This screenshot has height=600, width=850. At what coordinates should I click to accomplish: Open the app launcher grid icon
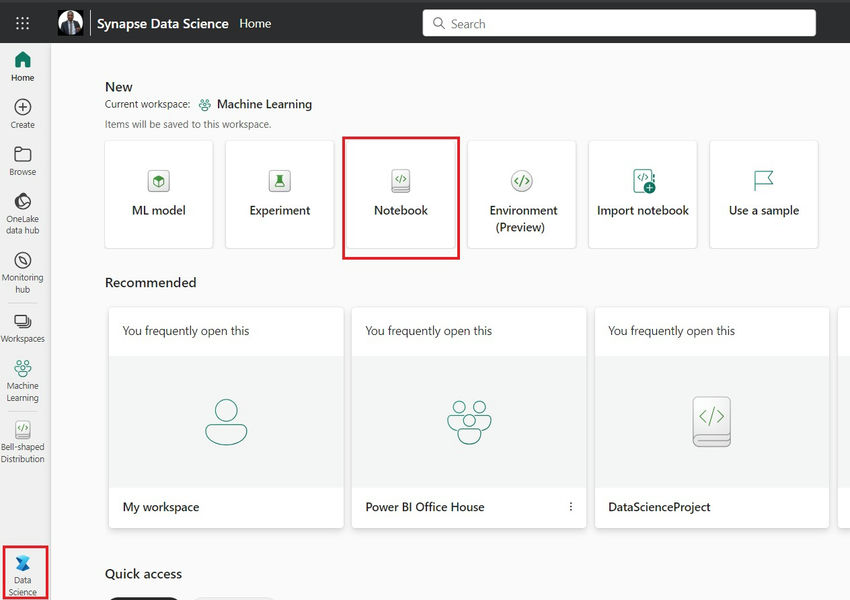pyautogui.click(x=22, y=23)
